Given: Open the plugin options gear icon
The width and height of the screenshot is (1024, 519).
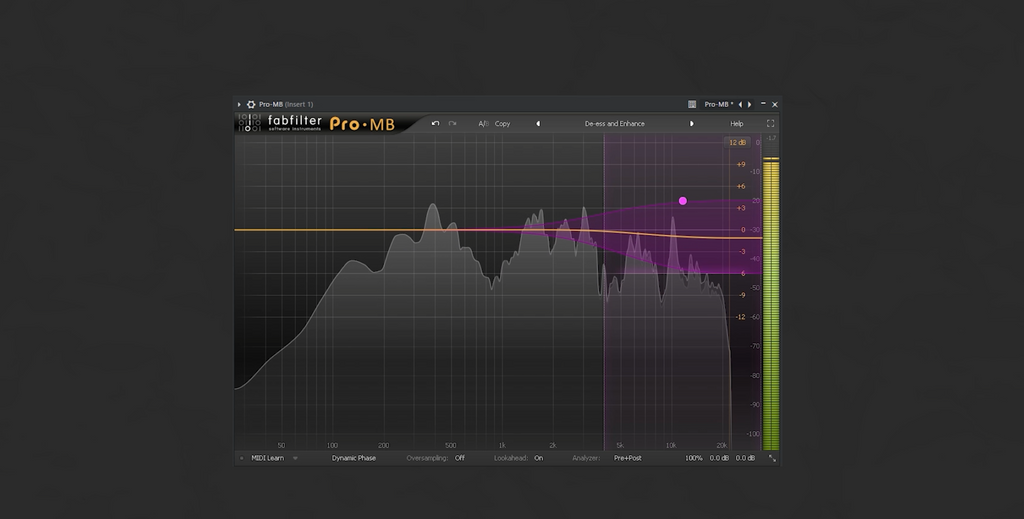Looking at the screenshot, I should tap(251, 104).
